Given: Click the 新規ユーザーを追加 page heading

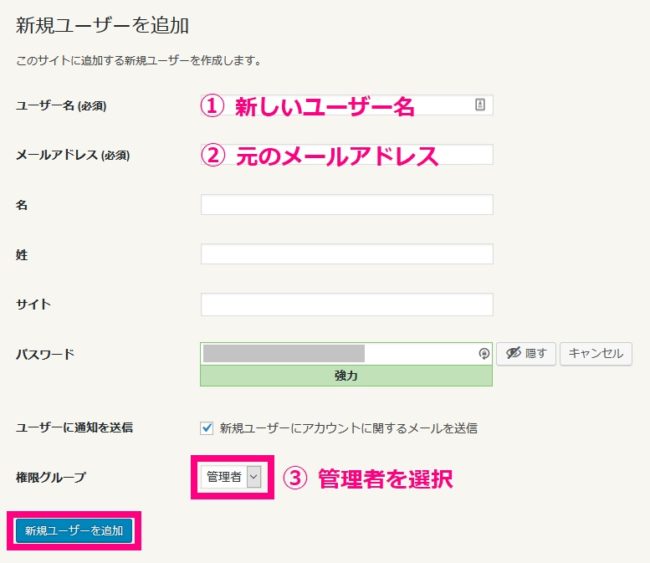Looking at the screenshot, I should 102,25.
